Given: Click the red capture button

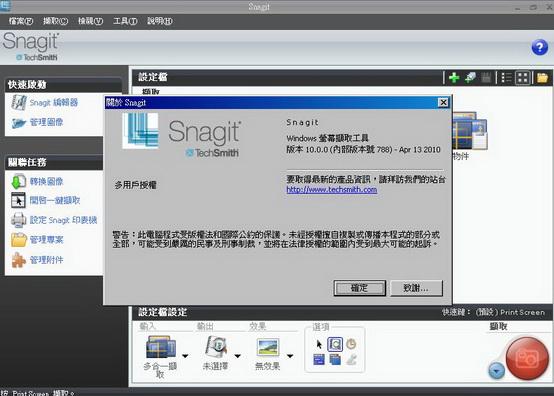Looking at the screenshot, I should 527,358.
